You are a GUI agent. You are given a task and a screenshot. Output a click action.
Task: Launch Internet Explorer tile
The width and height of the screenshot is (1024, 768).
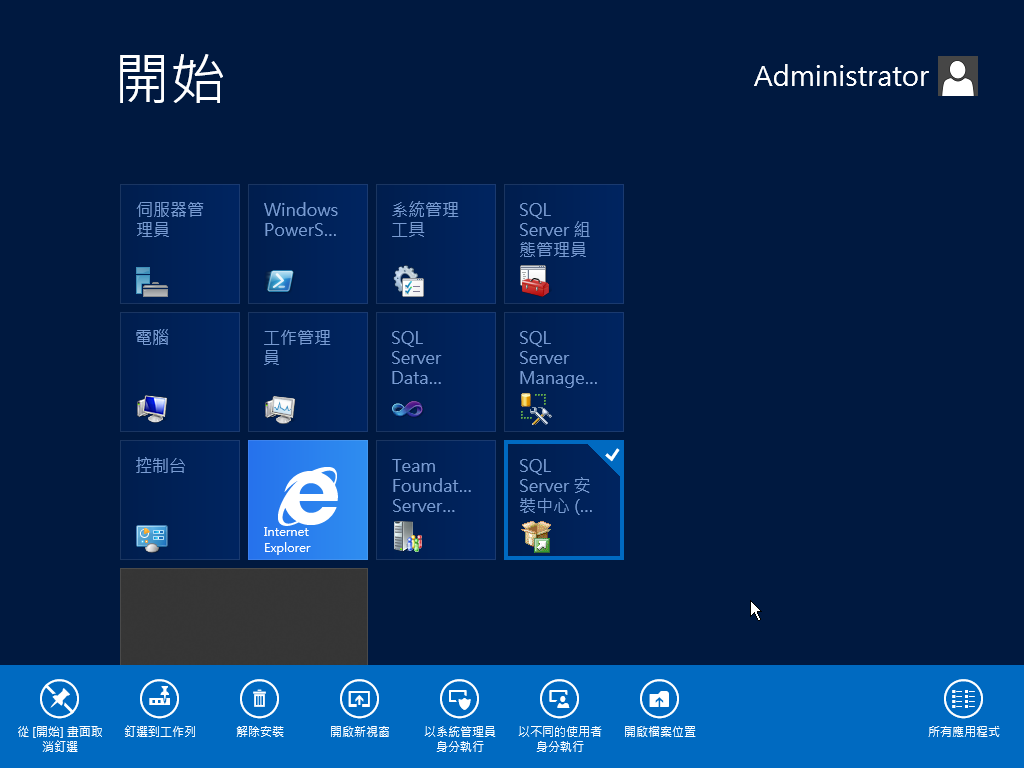(308, 500)
